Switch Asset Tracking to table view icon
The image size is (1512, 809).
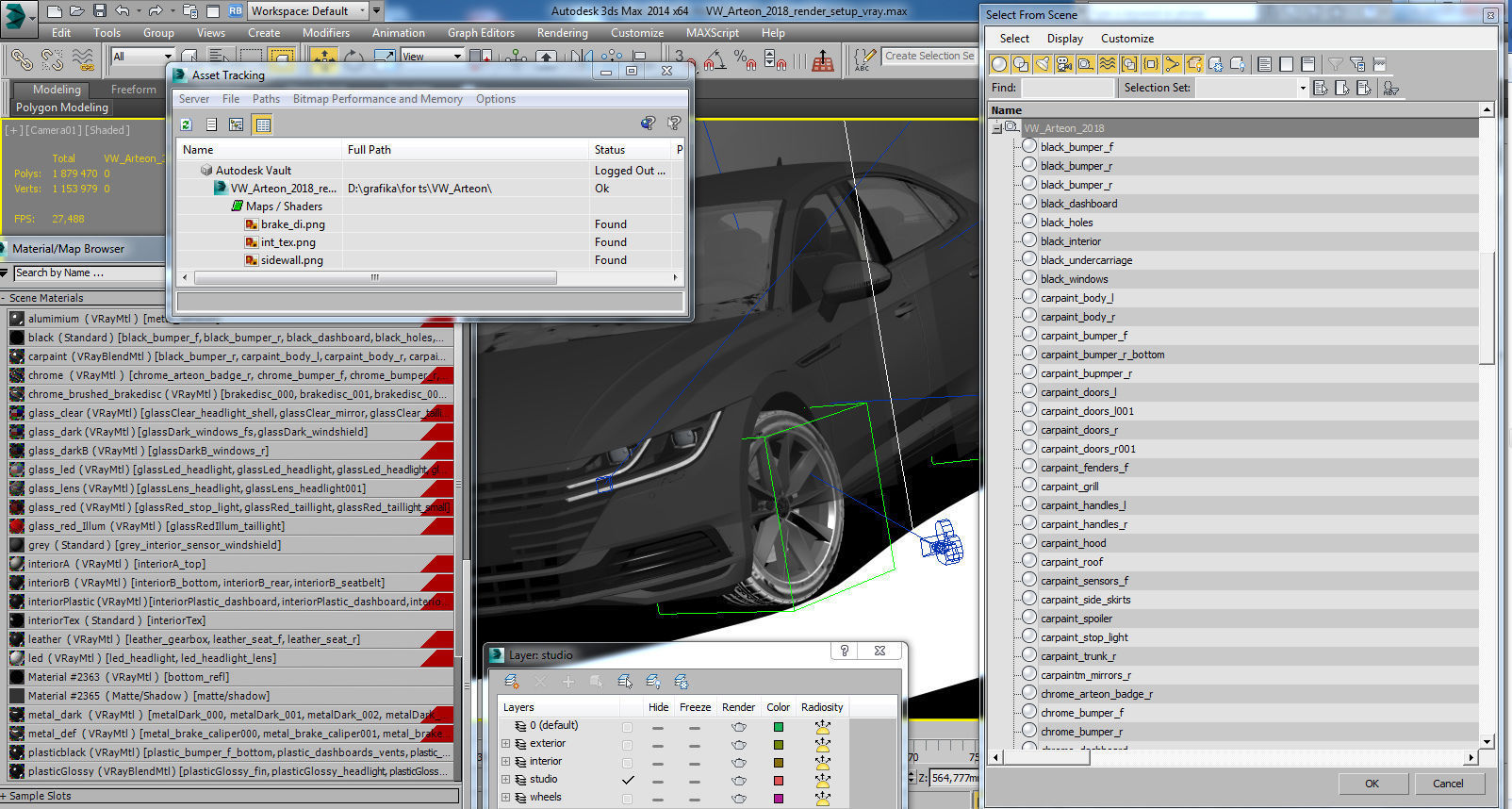coord(263,124)
